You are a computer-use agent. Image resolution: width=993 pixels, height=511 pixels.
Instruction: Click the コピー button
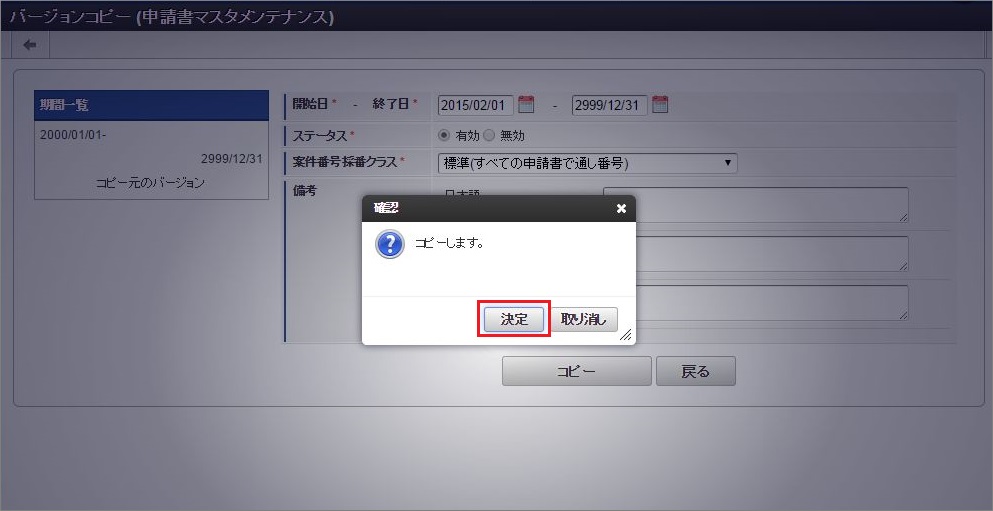[x=576, y=371]
